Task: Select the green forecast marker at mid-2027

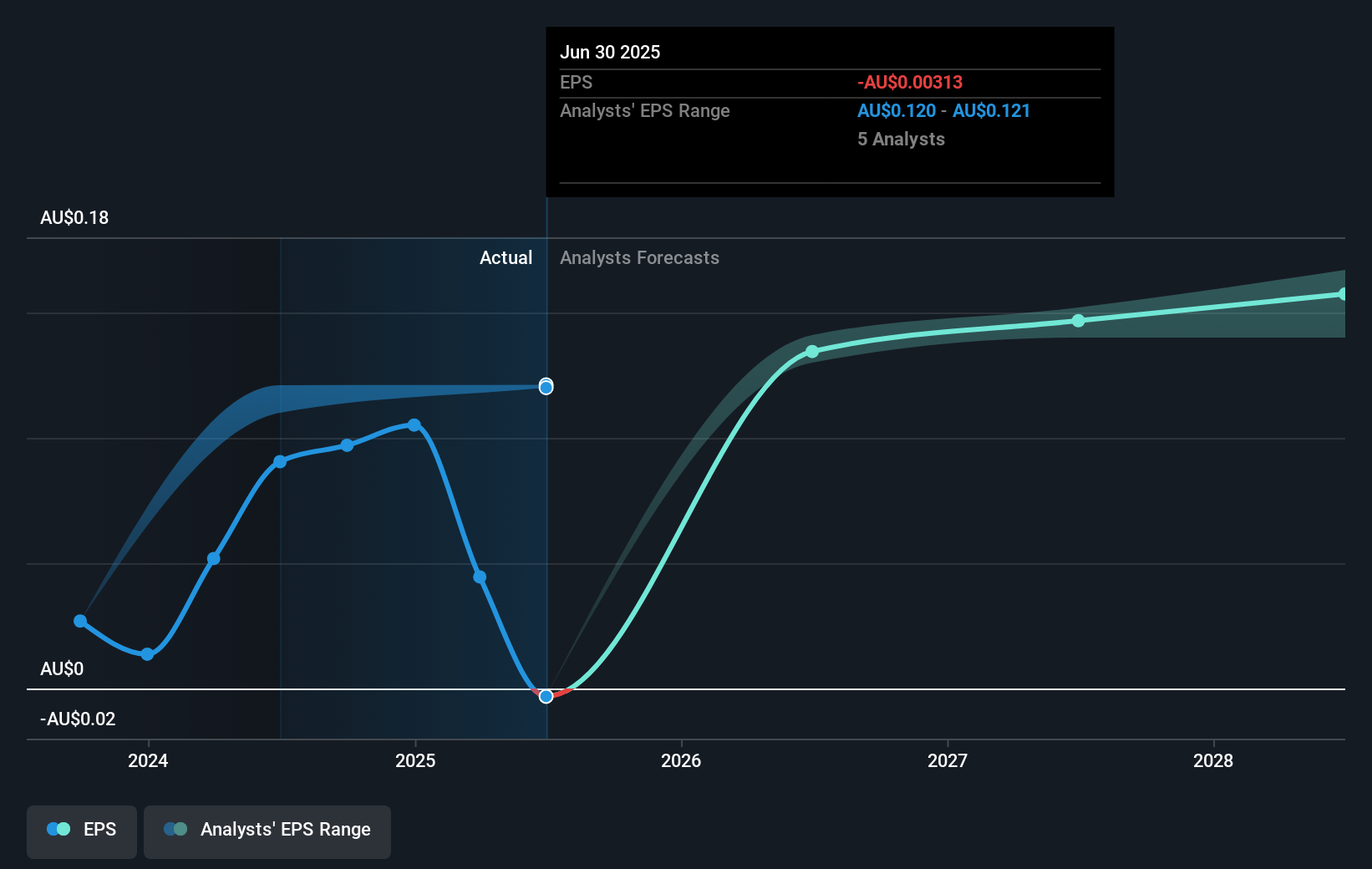Action: [1078, 320]
